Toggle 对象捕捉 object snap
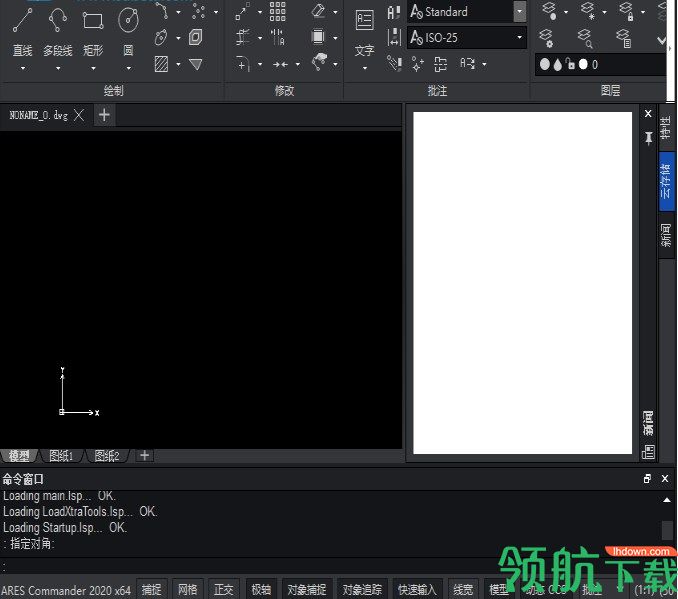This screenshot has height=599, width=678. pos(307,589)
